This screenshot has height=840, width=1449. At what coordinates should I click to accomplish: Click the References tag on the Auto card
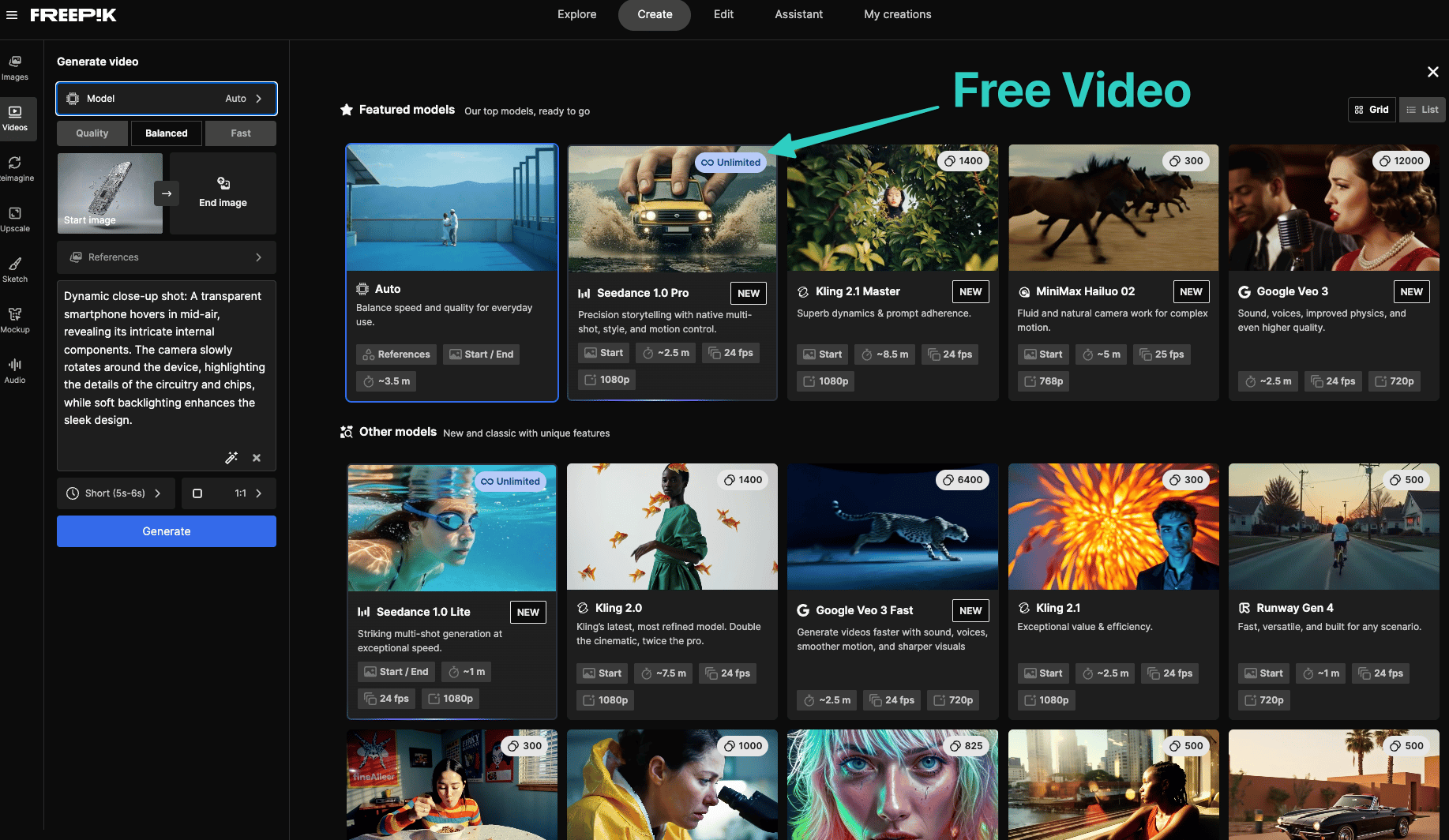(x=396, y=354)
